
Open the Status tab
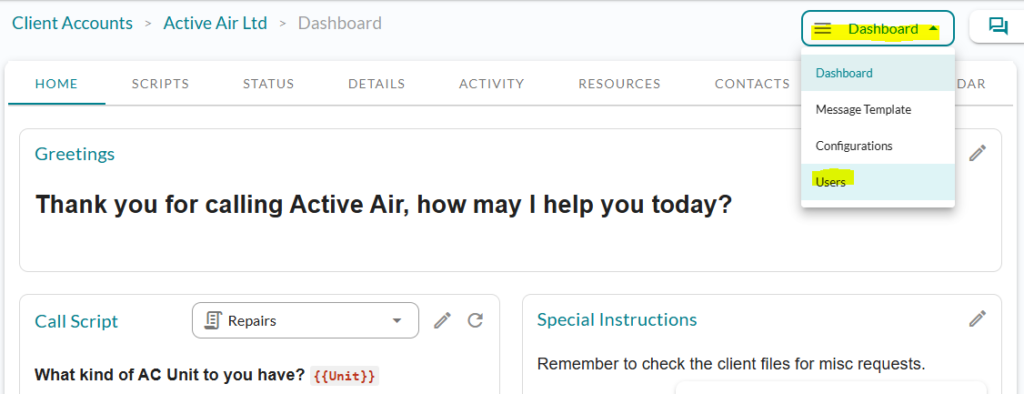268,84
